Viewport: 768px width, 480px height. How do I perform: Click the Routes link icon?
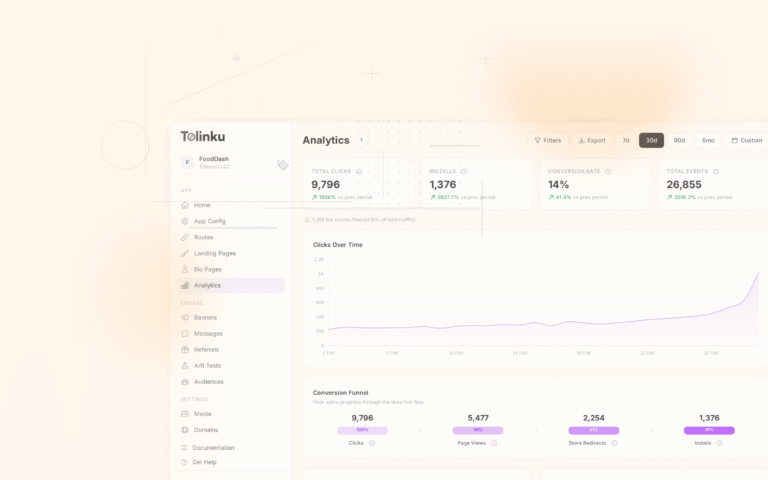point(185,237)
